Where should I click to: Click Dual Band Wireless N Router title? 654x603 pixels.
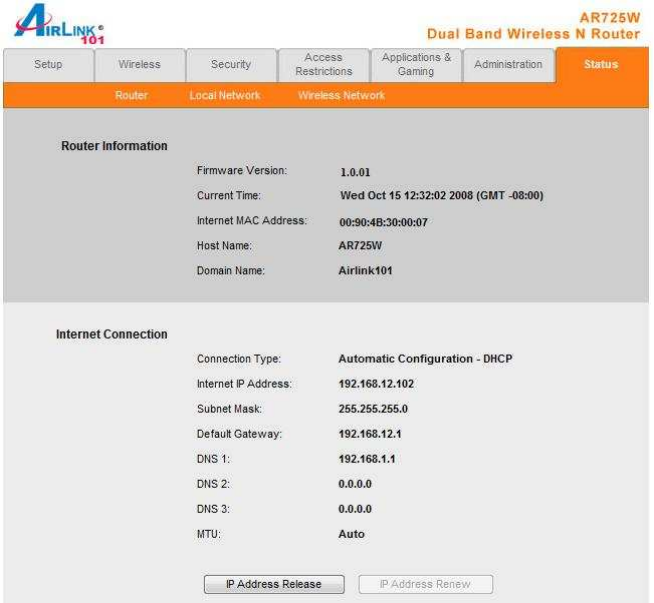[533, 34]
